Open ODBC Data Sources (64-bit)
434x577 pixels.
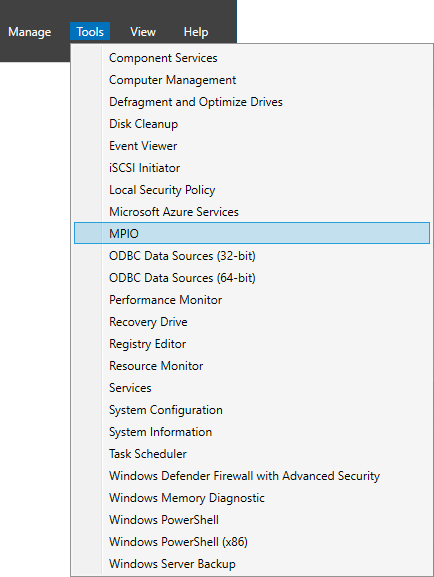[252, 278]
